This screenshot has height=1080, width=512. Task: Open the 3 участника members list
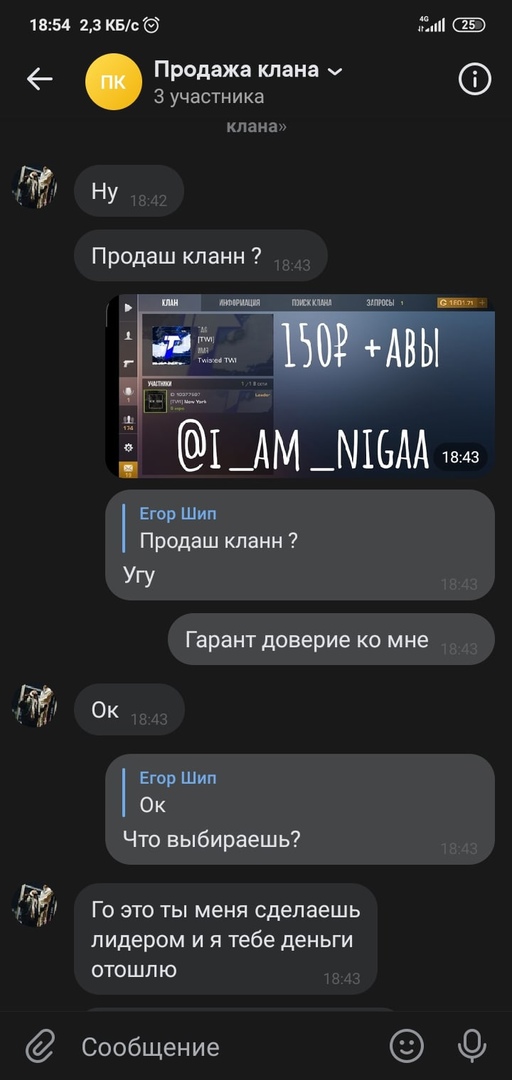click(209, 96)
